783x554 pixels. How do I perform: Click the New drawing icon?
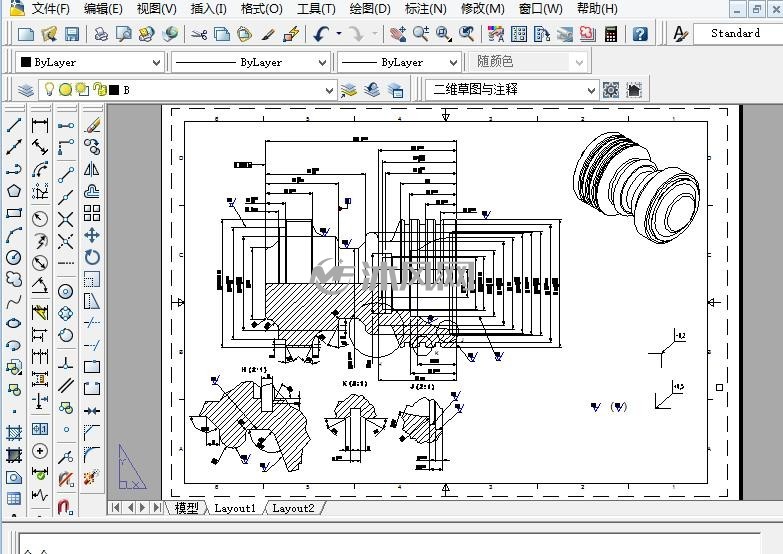tap(25, 34)
